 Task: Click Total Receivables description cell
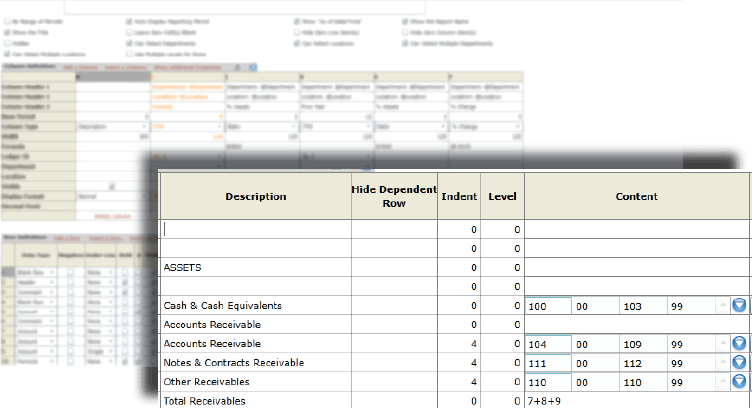click(x=256, y=401)
